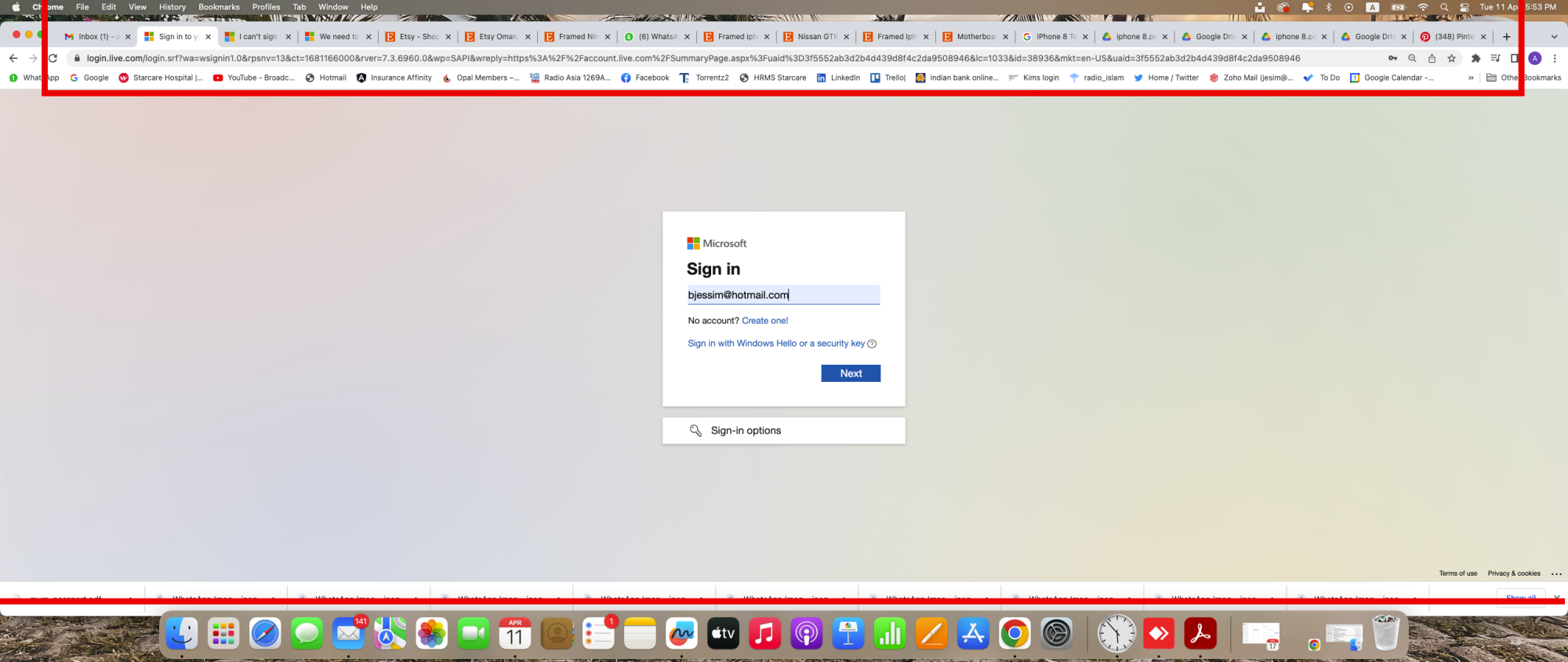Expand Sign-in options

tap(784, 431)
